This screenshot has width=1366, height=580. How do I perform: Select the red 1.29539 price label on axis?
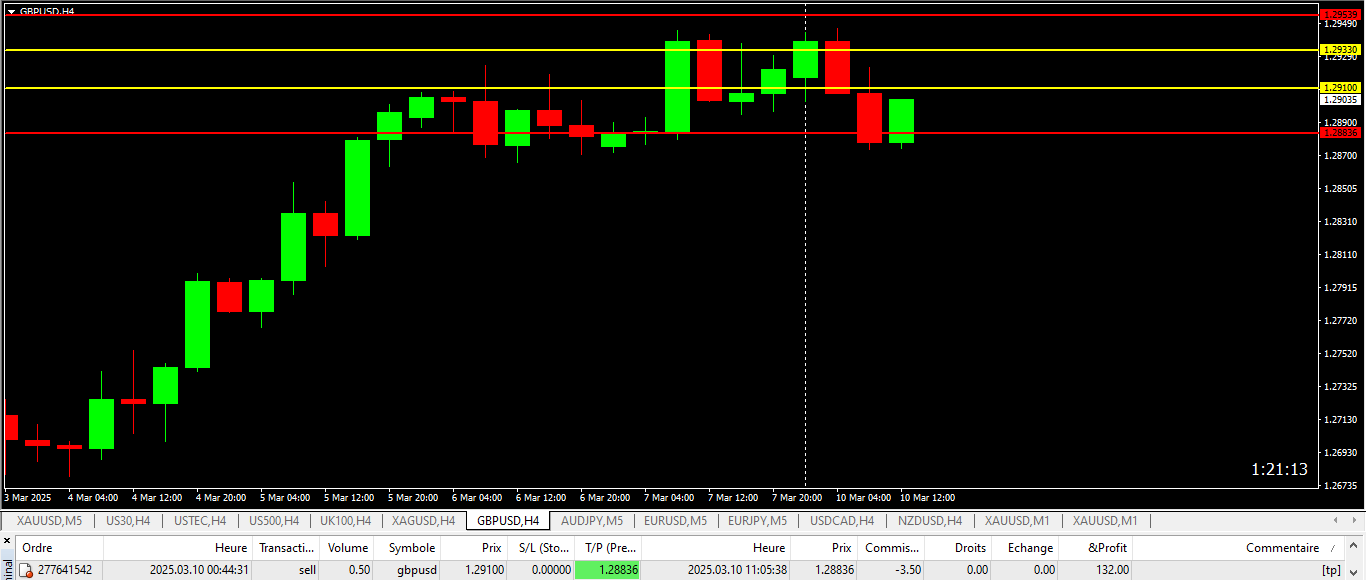click(1342, 15)
